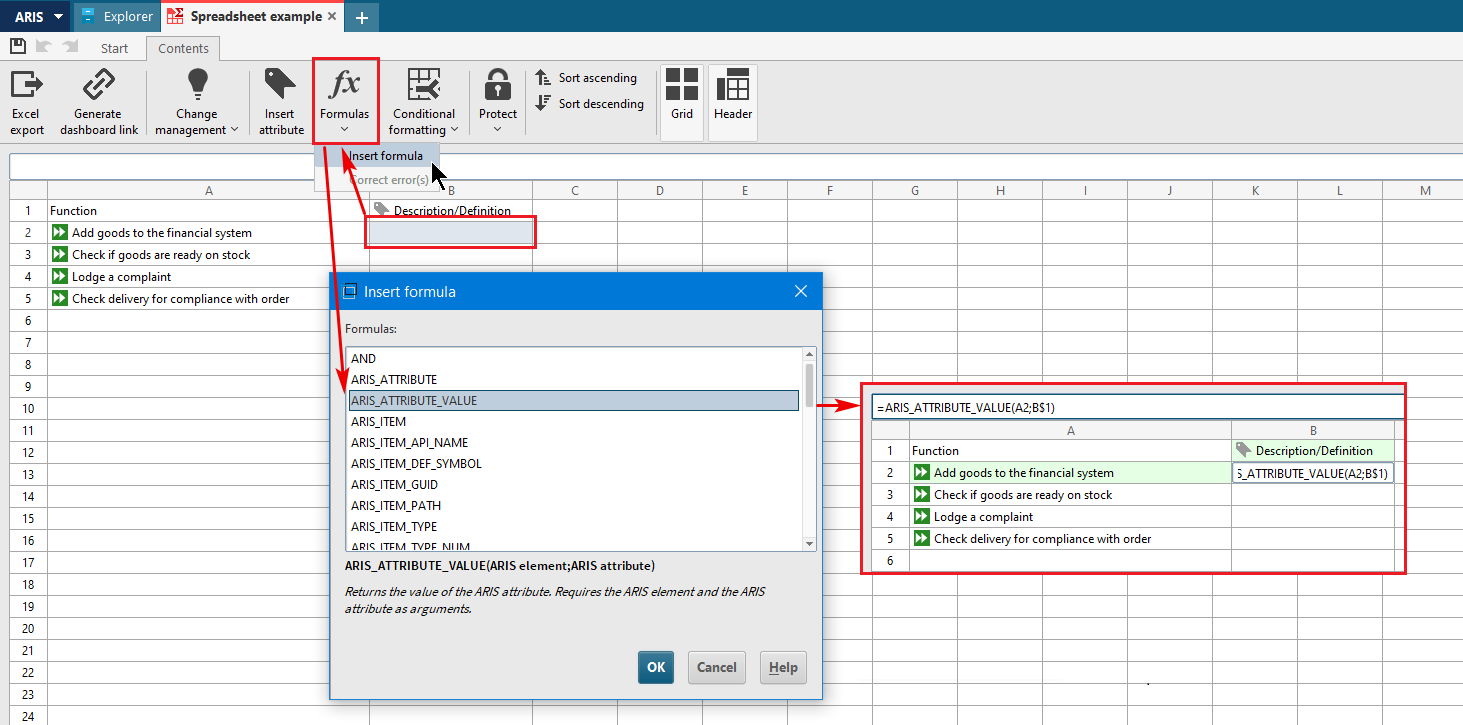Choose Insert formula menu entry
The width and height of the screenshot is (1463, 725).
point(376,156)
